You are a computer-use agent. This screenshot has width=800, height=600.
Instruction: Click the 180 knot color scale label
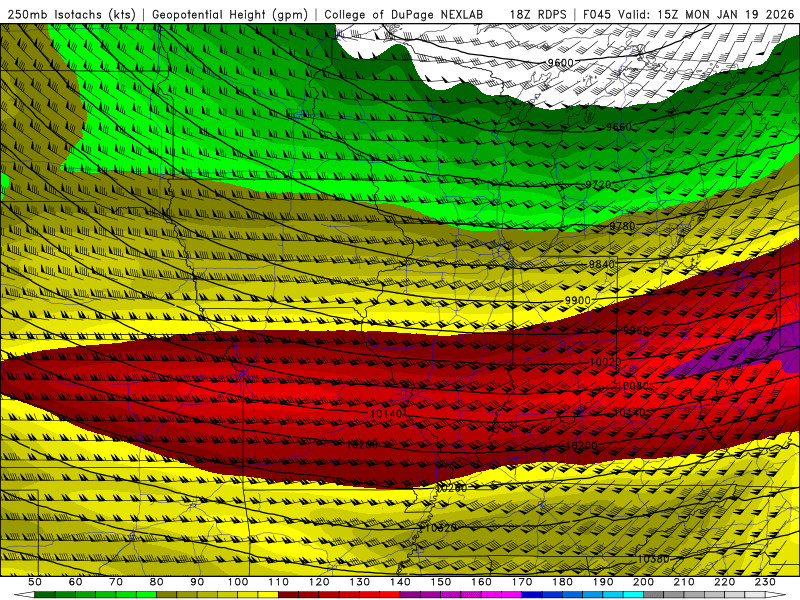coord(562,582)
